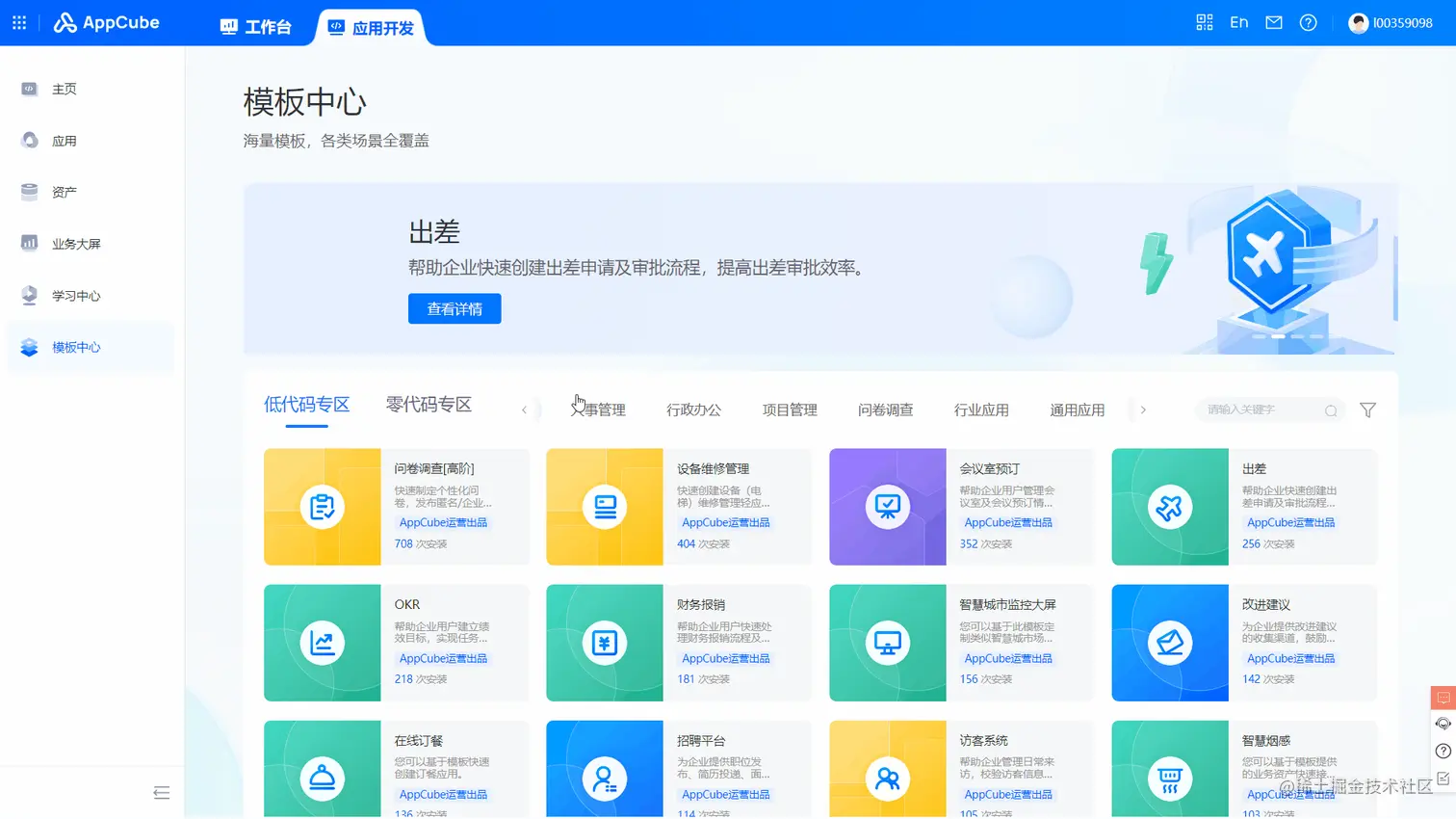The image size is (1456, 819).
Task: Filter by 问卷调查 category
Action: [x=885, y=409]
